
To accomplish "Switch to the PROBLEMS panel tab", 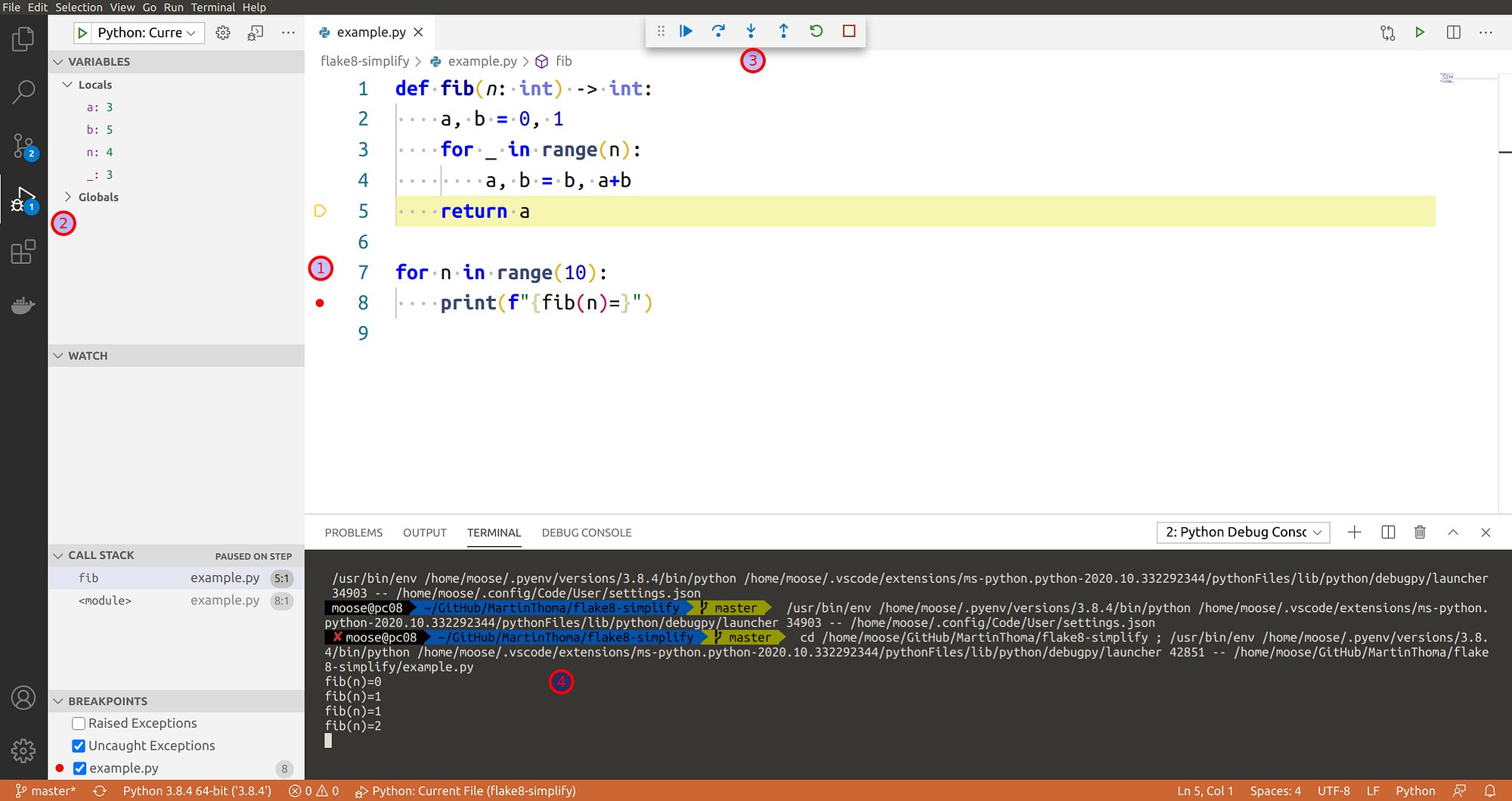I will point(354,533).
